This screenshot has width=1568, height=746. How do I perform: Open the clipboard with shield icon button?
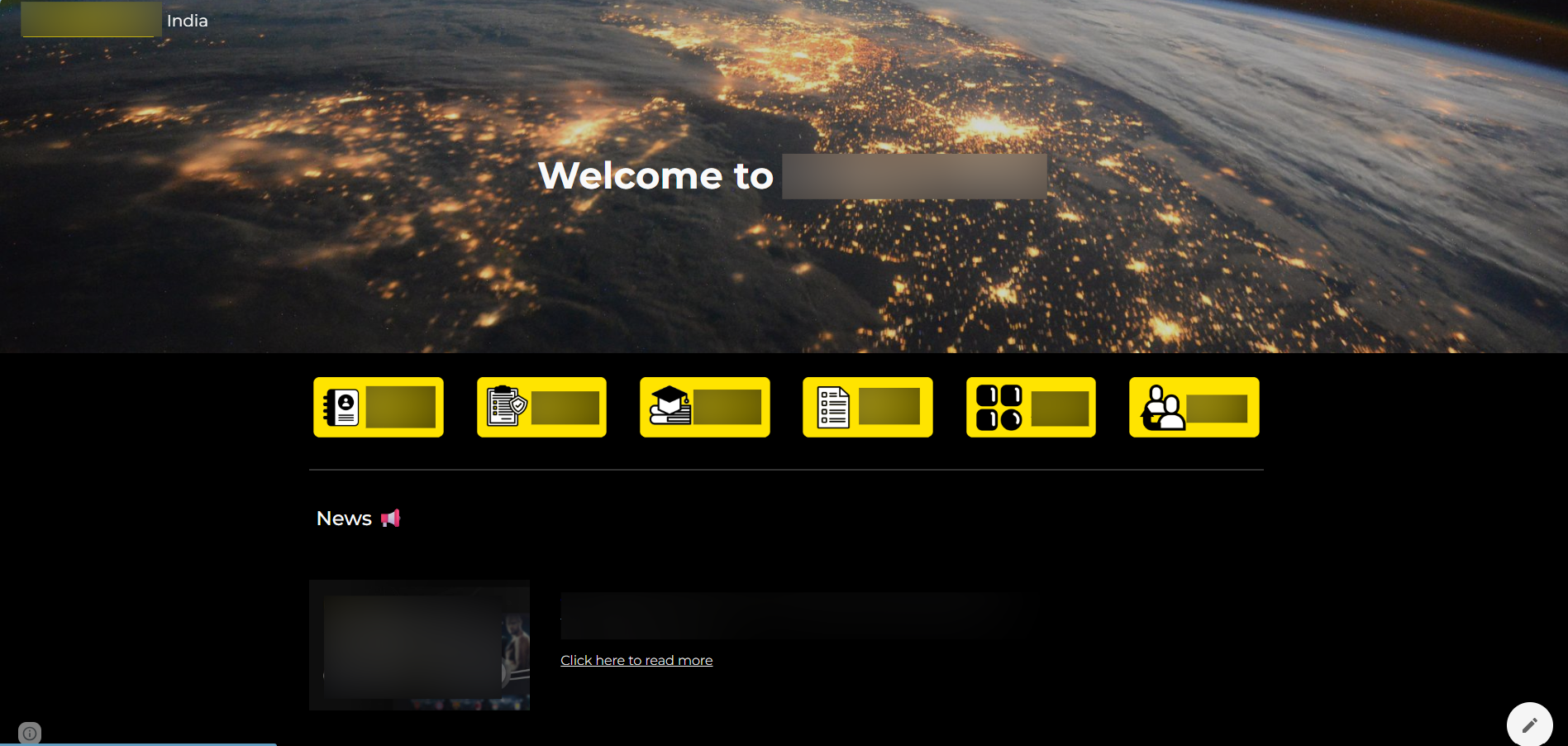(x=506, y=407)
